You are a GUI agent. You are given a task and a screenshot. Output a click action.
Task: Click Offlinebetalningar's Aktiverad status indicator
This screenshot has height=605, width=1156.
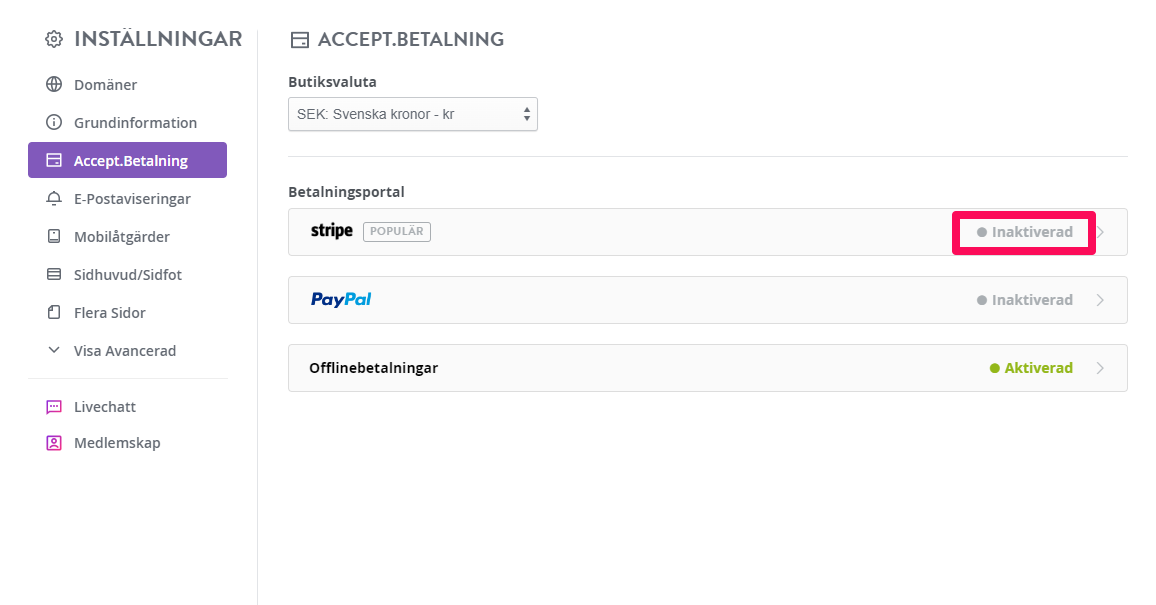[1031, 368]
